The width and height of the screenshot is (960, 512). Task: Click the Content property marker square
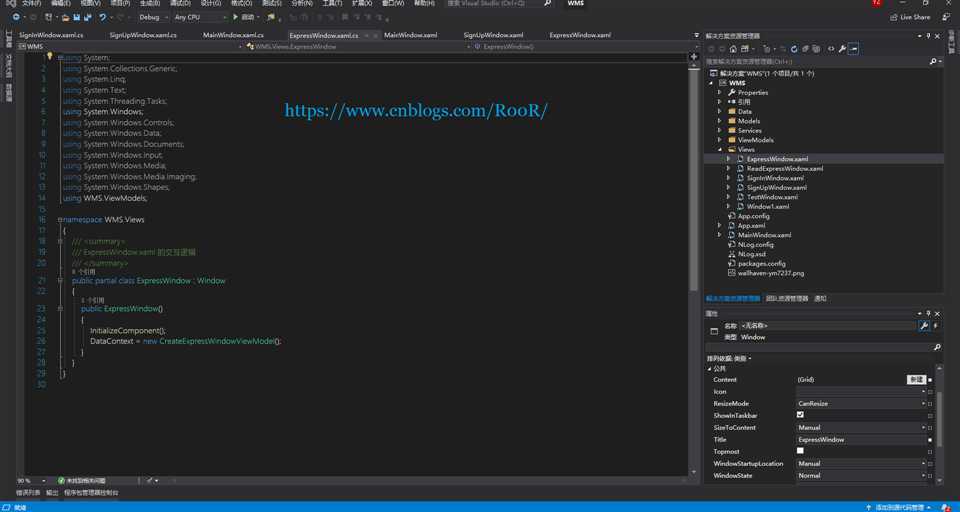click(x=930, y=380)
